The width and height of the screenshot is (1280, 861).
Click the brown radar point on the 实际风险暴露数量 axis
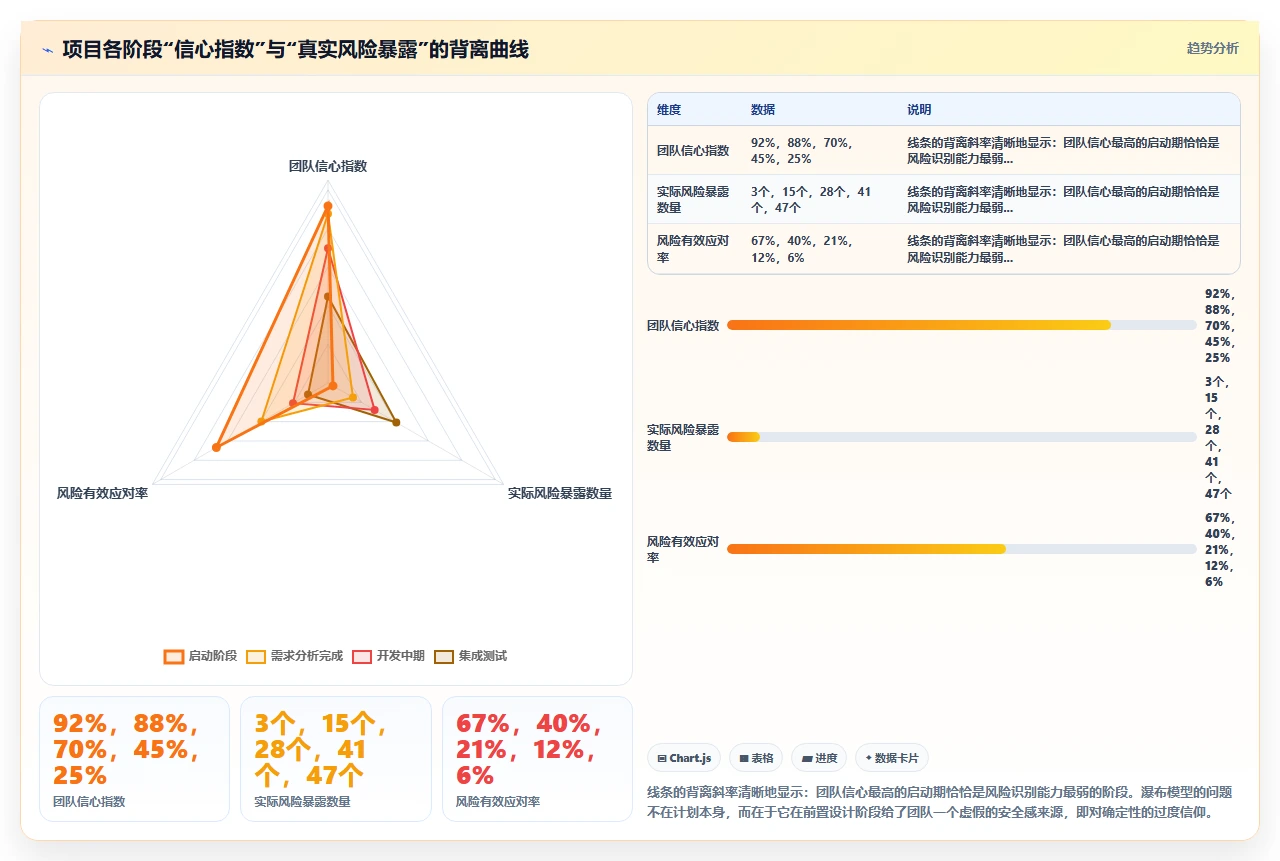(x=396, y=422)
